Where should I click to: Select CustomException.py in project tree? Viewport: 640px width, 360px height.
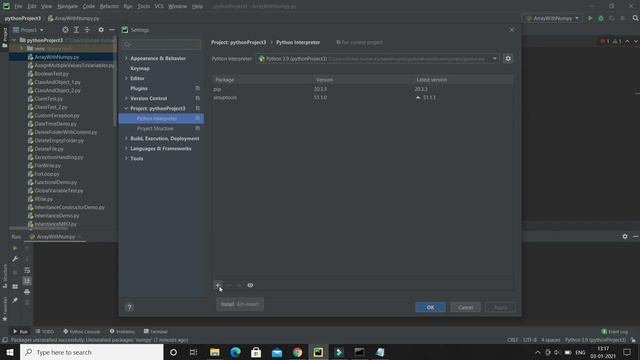(57, 116)
